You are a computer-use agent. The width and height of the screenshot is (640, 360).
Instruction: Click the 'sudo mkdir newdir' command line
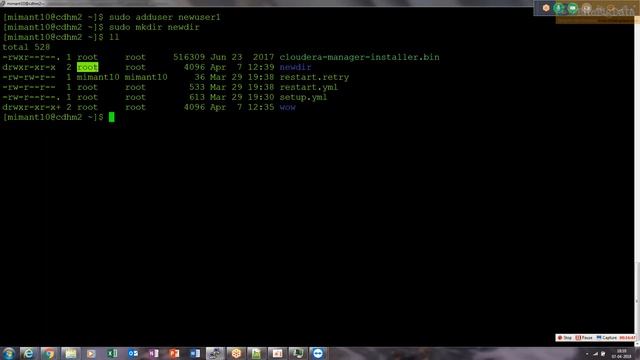(154, 27)
